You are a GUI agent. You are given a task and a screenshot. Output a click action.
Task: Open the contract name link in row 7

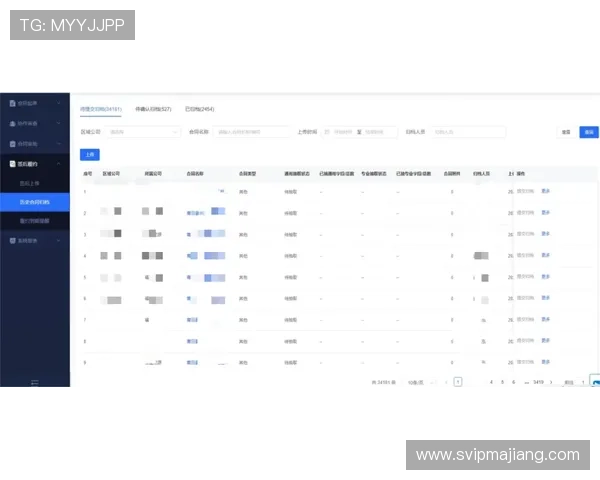coord(192,320)
